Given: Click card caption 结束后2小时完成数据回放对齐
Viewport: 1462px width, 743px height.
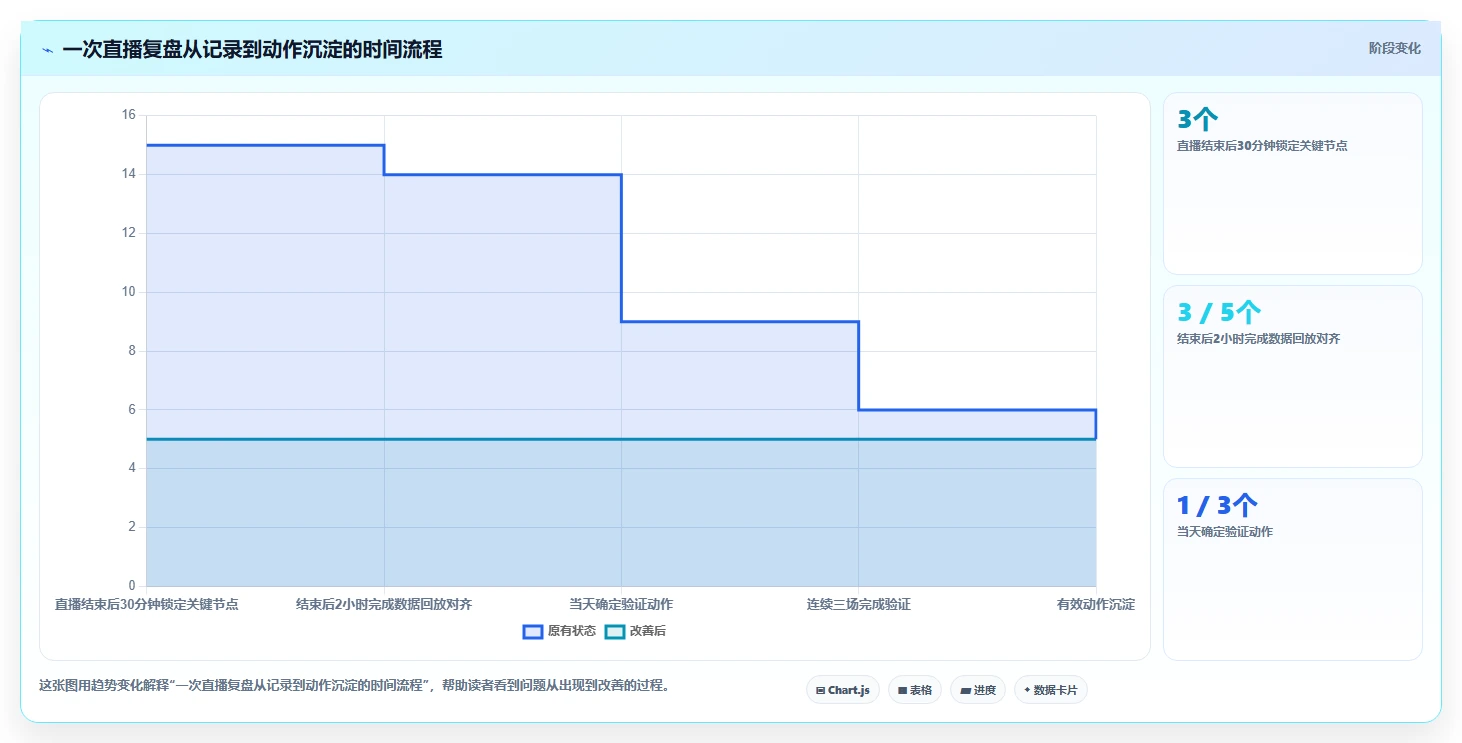Looking at the screenshot, I should point(1259,339).
